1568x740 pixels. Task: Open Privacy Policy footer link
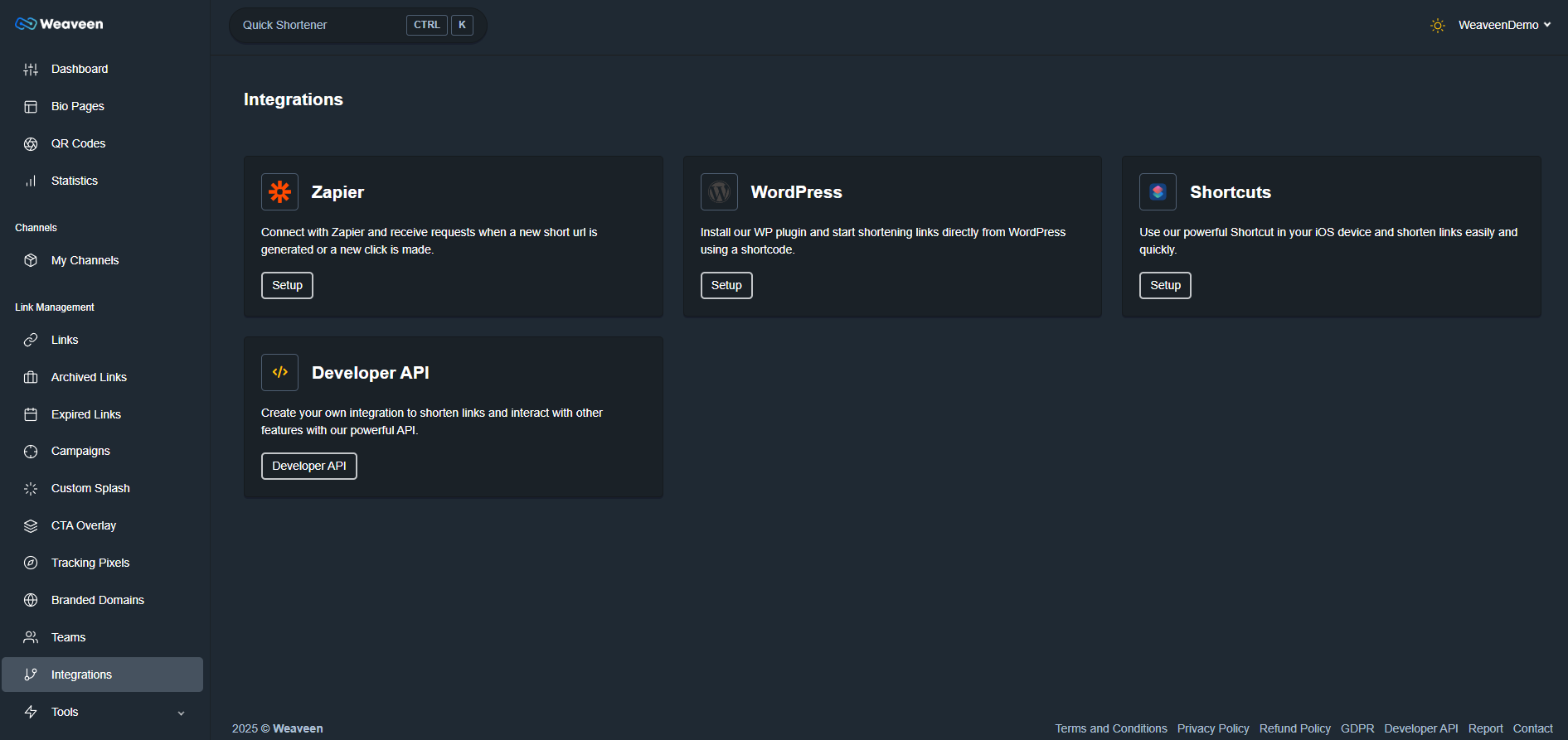coord(1212,728)
